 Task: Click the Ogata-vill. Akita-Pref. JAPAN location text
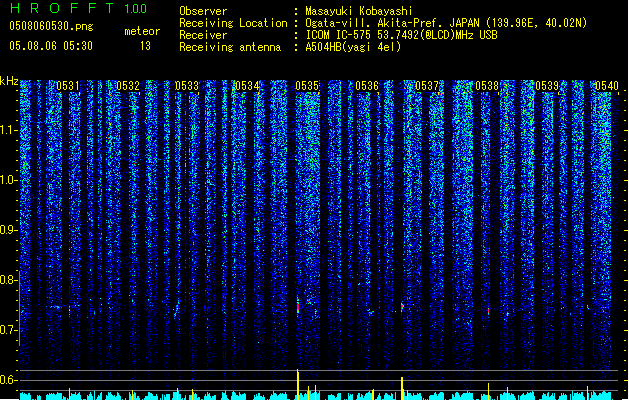(446, 23)
